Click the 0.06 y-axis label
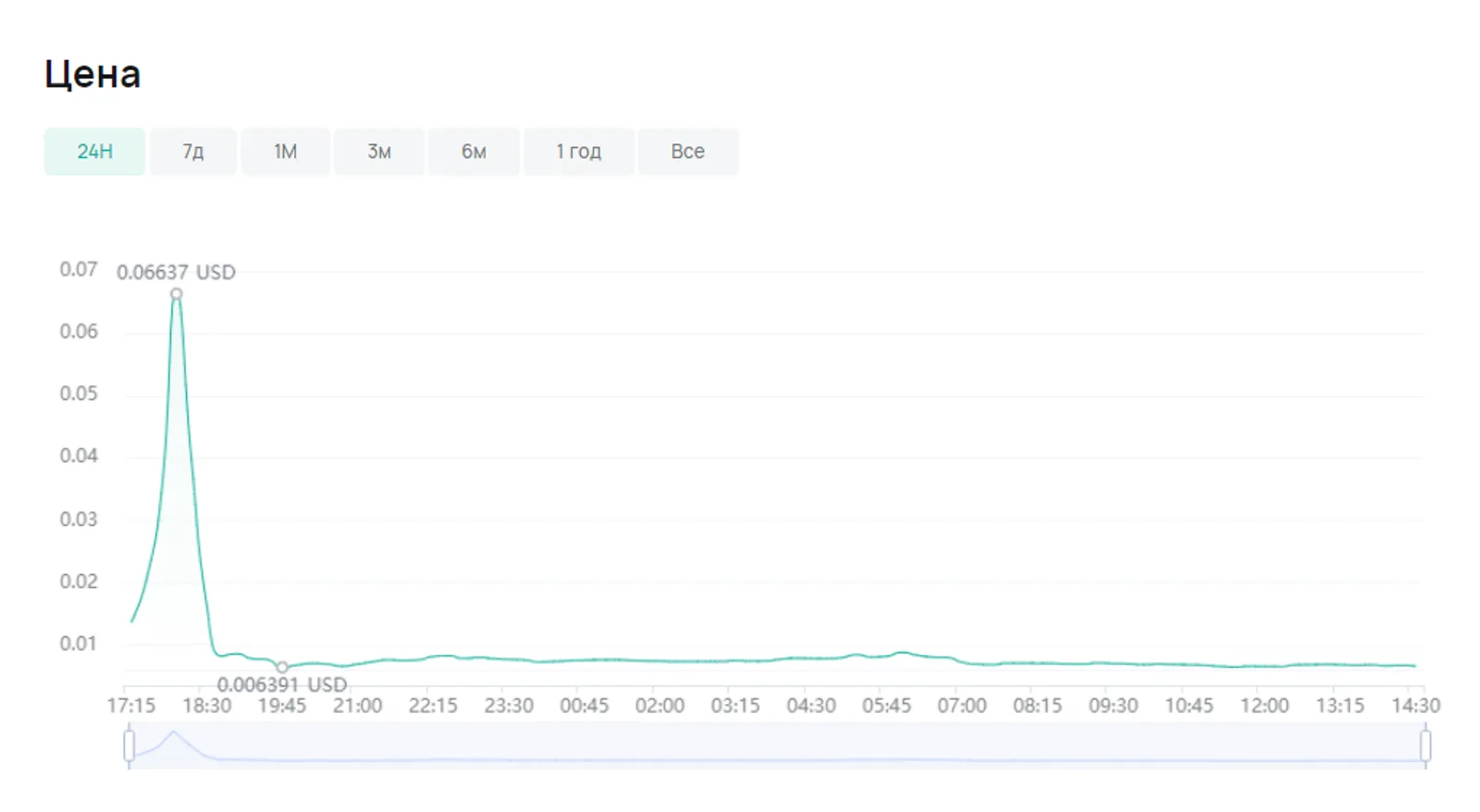The width and height of the screenshot is (1480, 812). tap(79, 331)
